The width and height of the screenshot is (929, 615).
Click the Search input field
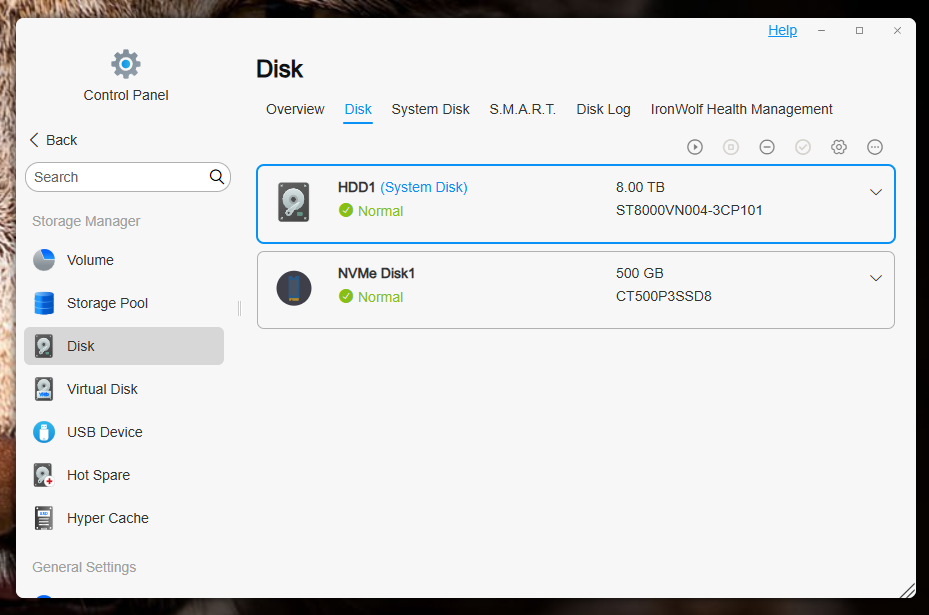(x=128, y=177)
